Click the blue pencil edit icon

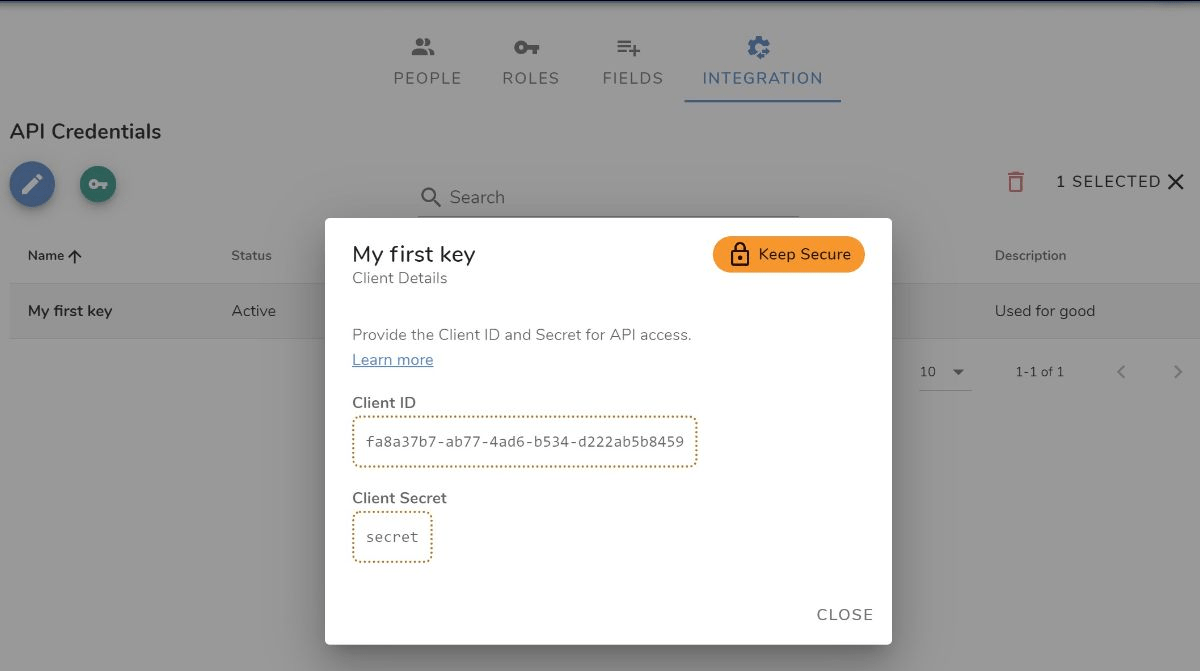[x=32, y=185]
